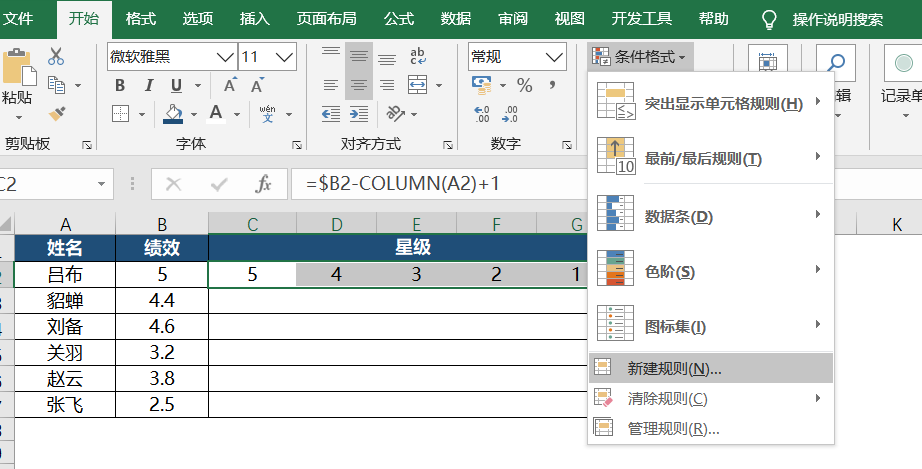Viewport: 922px width, 469px height.
Task: Switch to the 页面布局 tab
Action: (326, 18)
